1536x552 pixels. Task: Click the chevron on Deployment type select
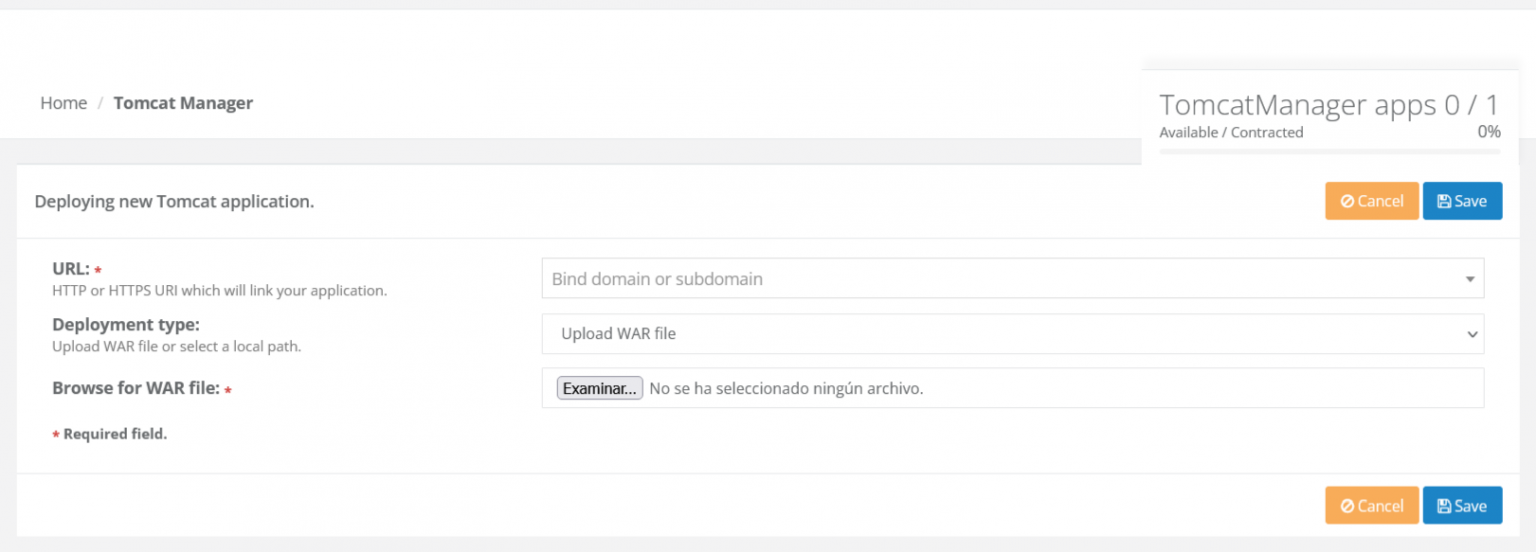[x=1472, y=334]
